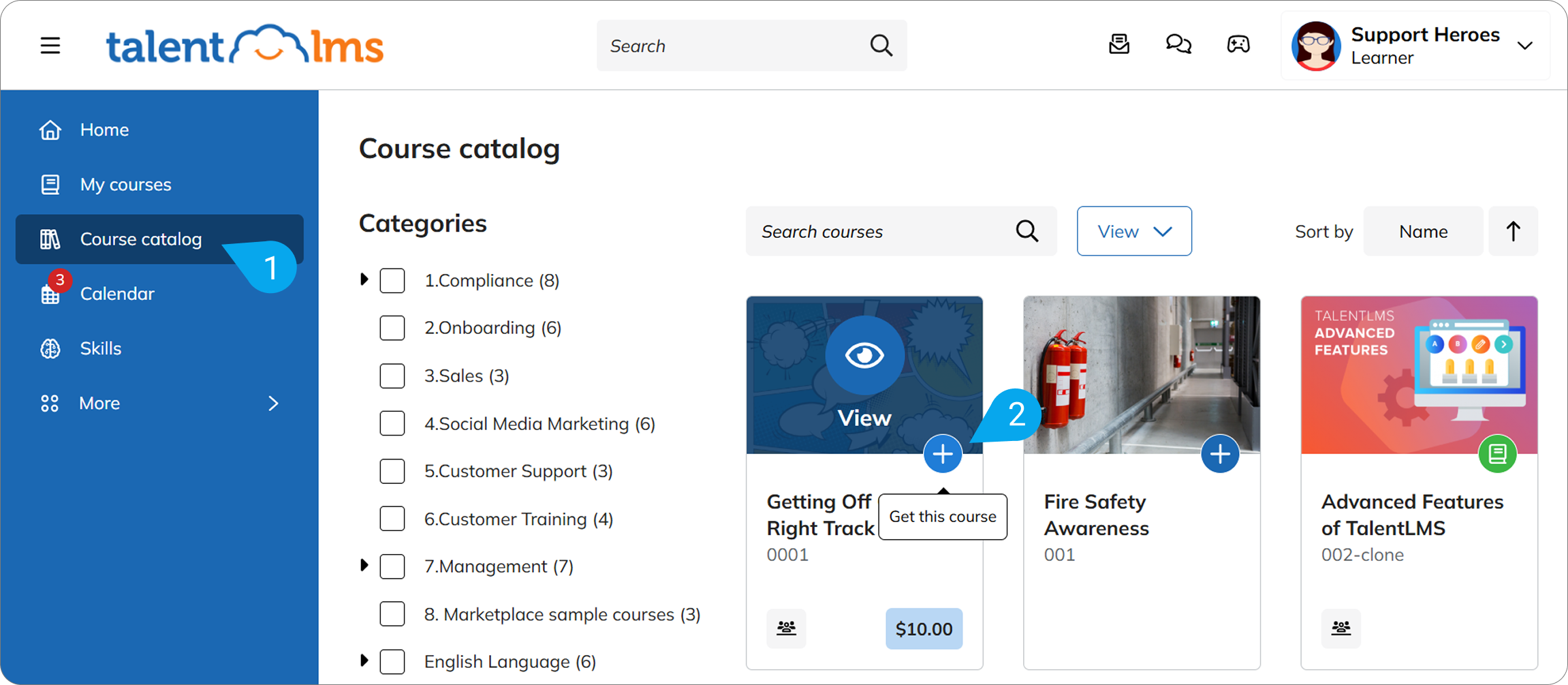1568x685 pixels.
Task: Check the 2.Onboarding category
Action: click(392, 328)
